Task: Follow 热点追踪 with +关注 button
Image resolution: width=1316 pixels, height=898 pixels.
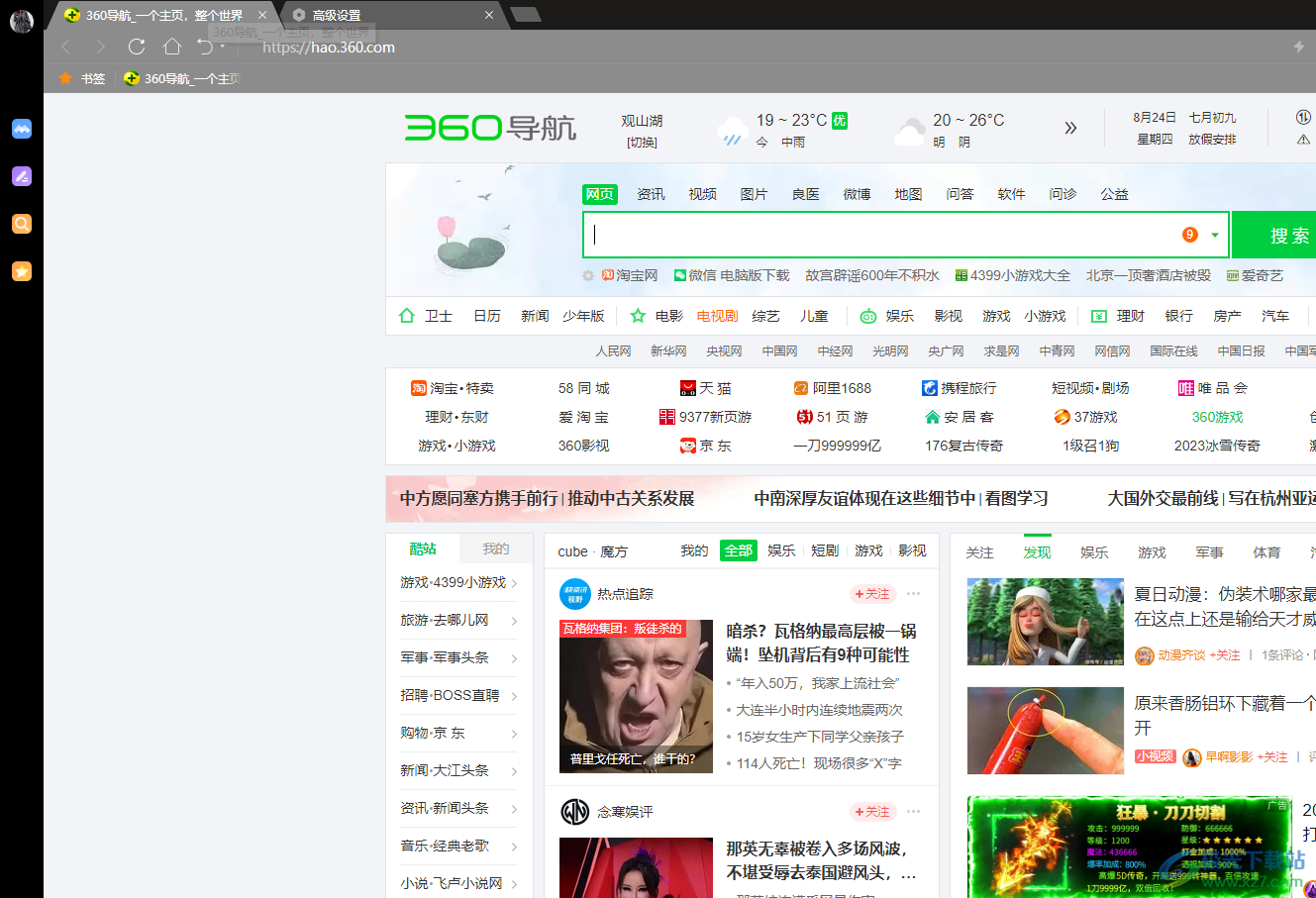Action: [x=873, y=594]
